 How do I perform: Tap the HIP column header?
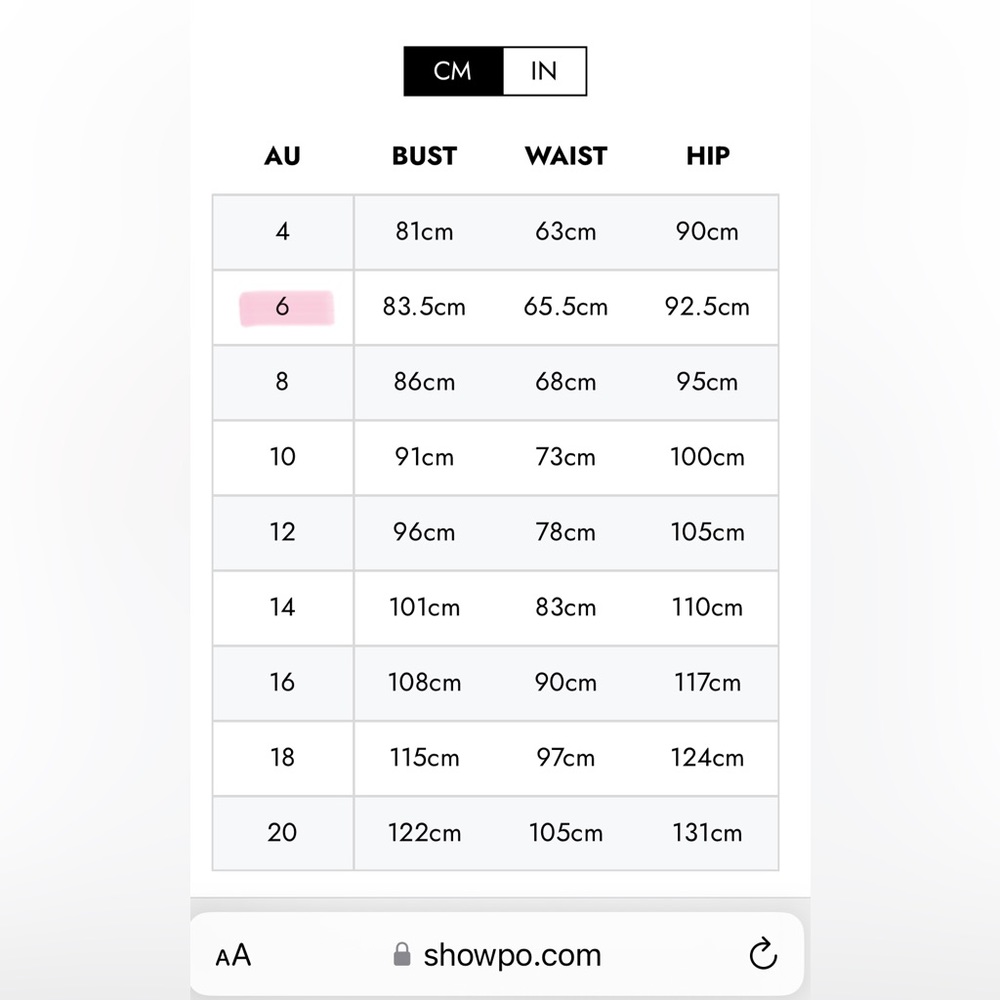708,156
